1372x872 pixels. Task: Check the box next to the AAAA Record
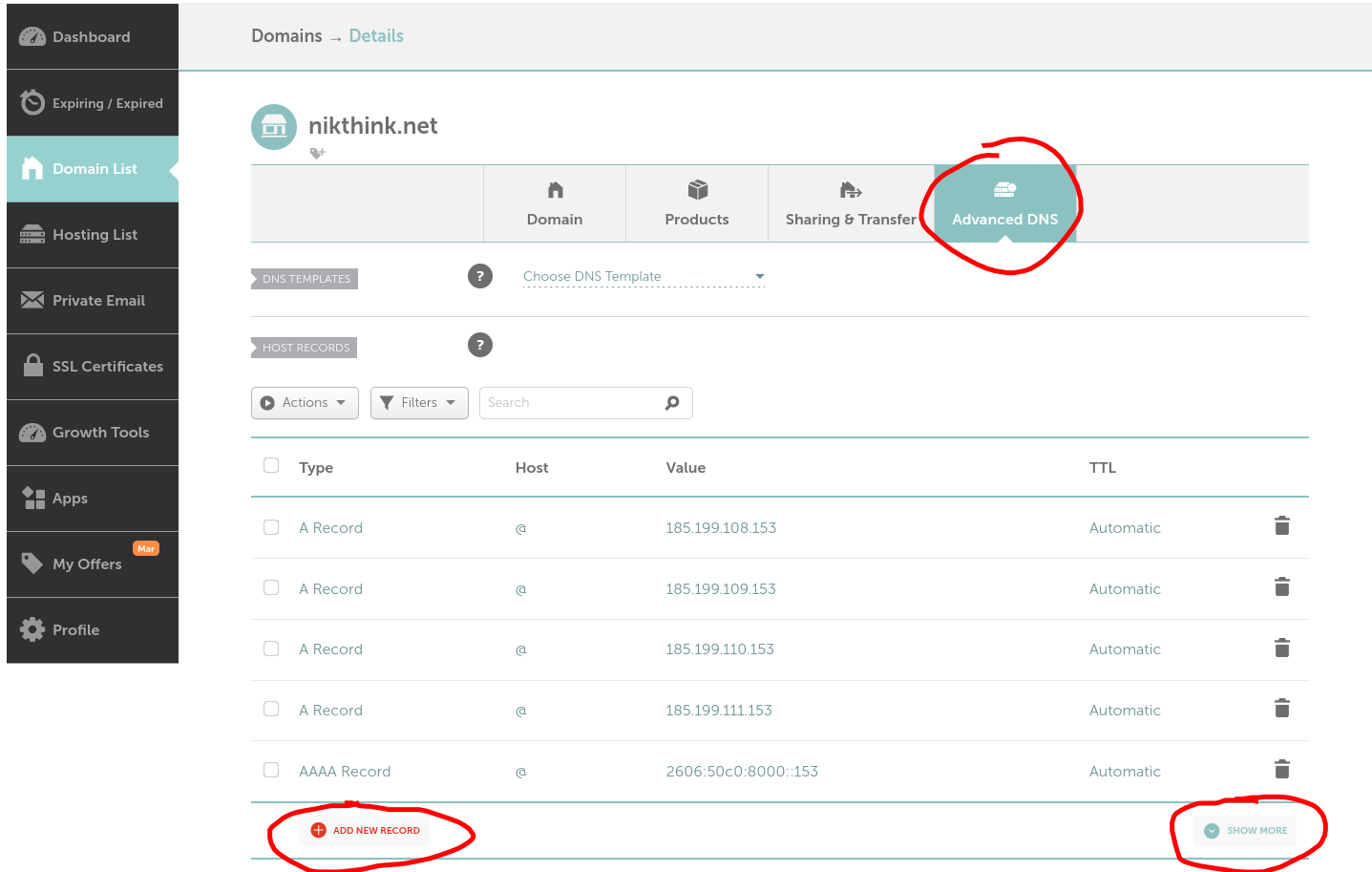[x=271, y=770]
